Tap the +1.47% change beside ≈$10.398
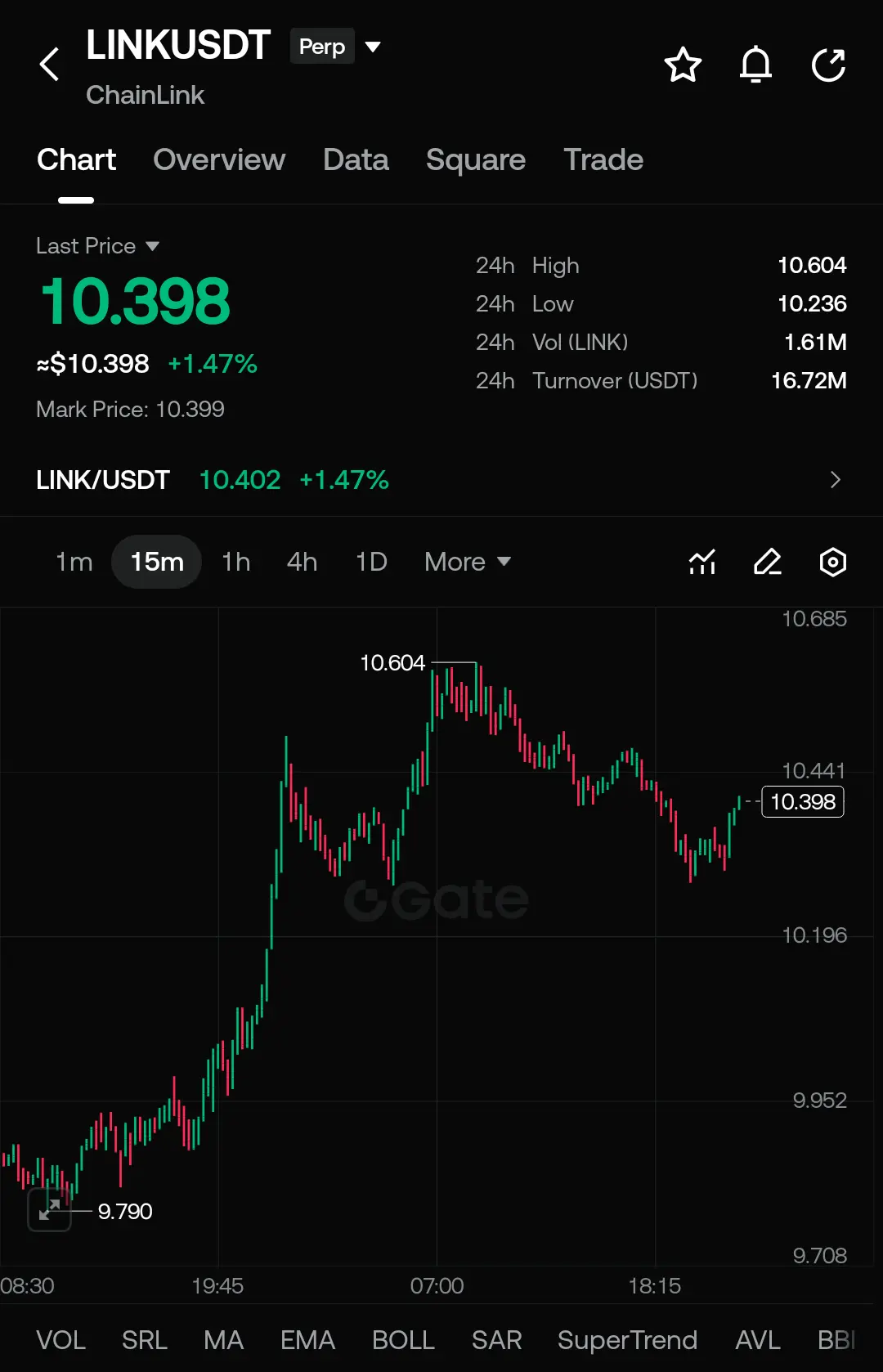 (x=213, y=363)
